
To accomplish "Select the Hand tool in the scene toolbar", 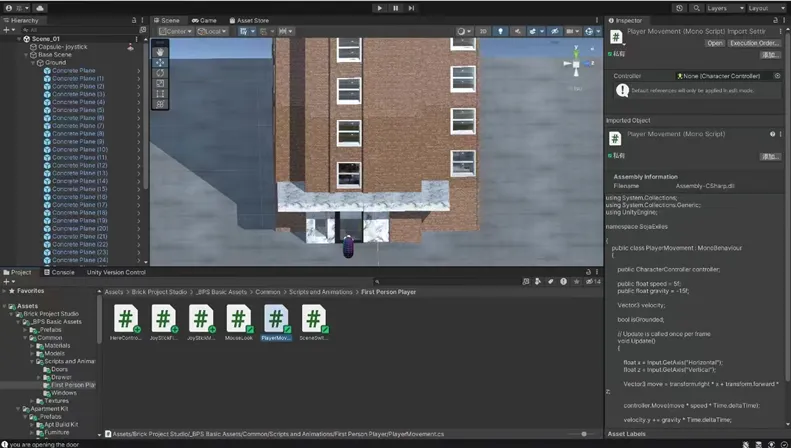I will [x=161, y=52].
